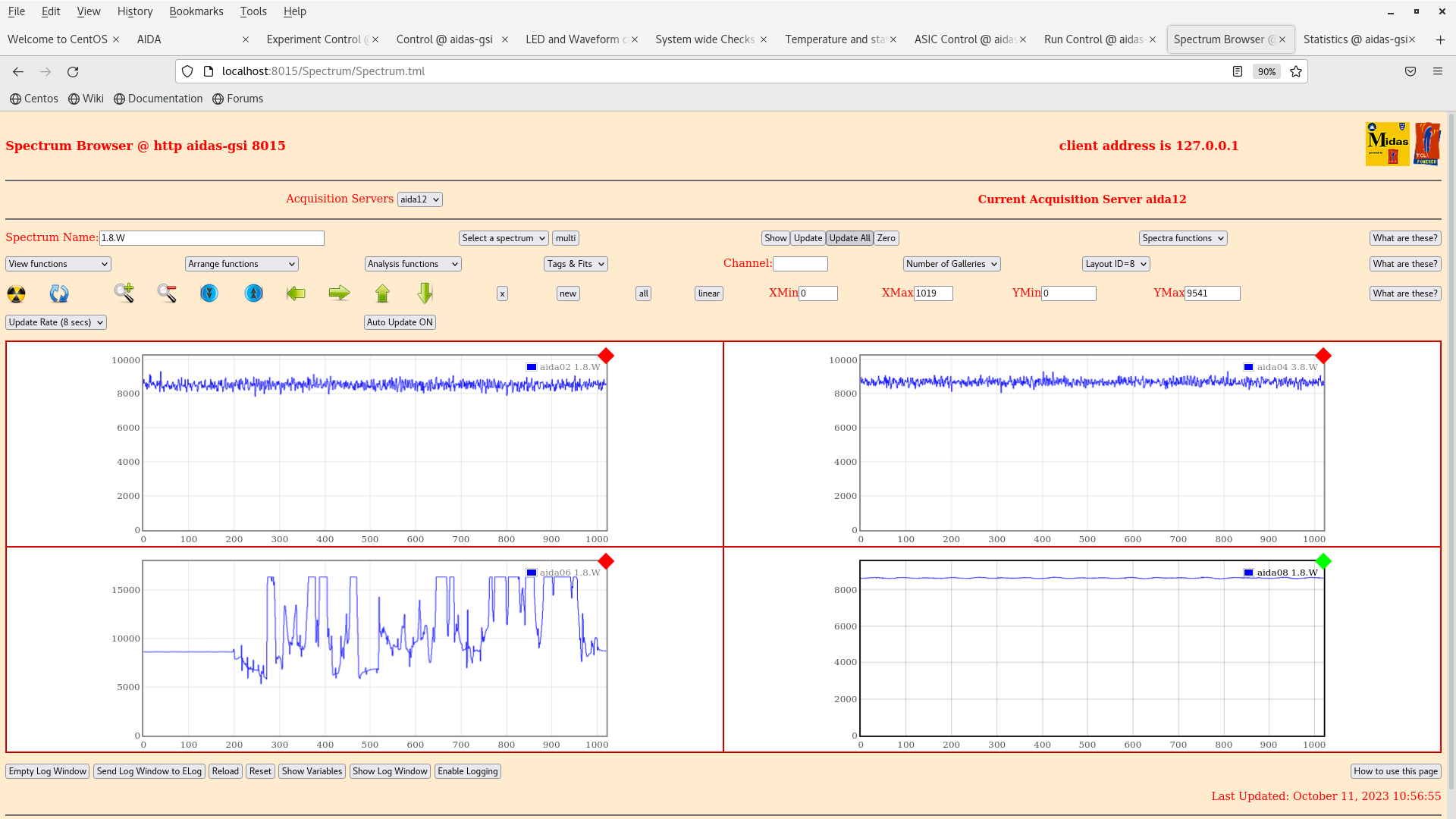Open the Acquisition Servers aida12 dropdown

coord(419,199)
